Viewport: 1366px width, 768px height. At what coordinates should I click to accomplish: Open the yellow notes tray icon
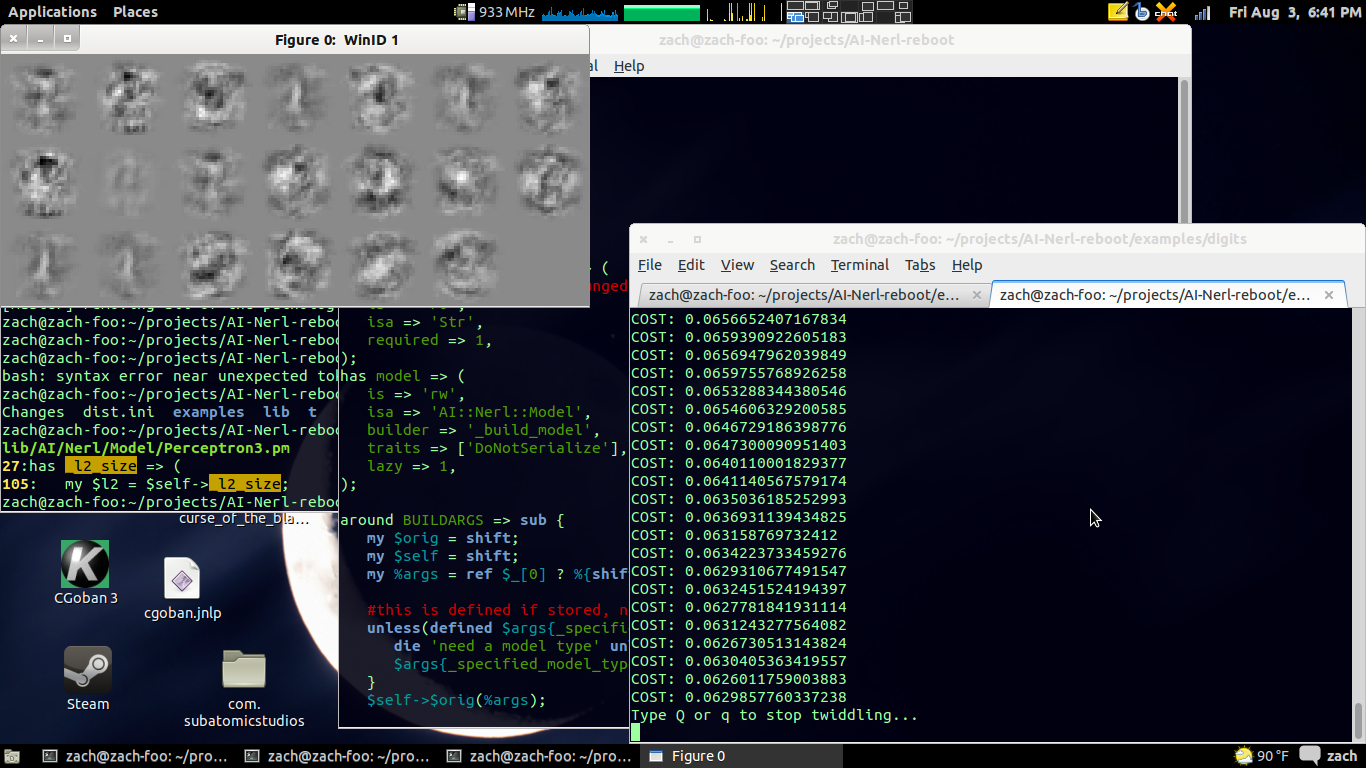1118,12
